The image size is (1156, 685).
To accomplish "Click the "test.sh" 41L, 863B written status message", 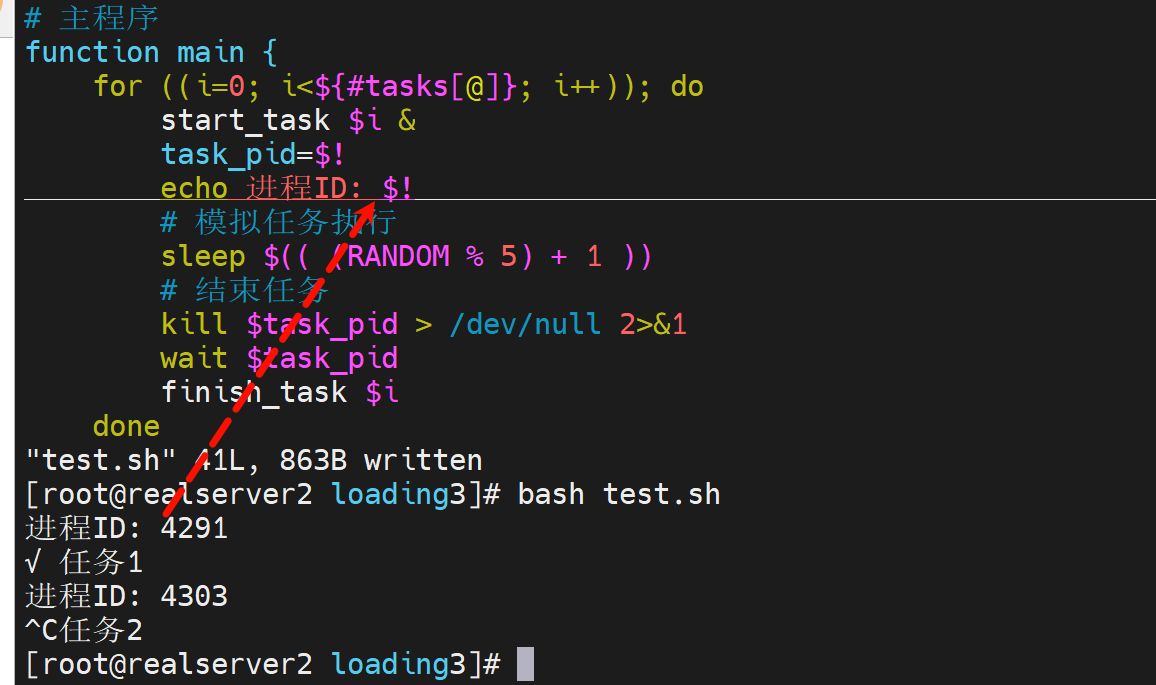I will 254,460.
